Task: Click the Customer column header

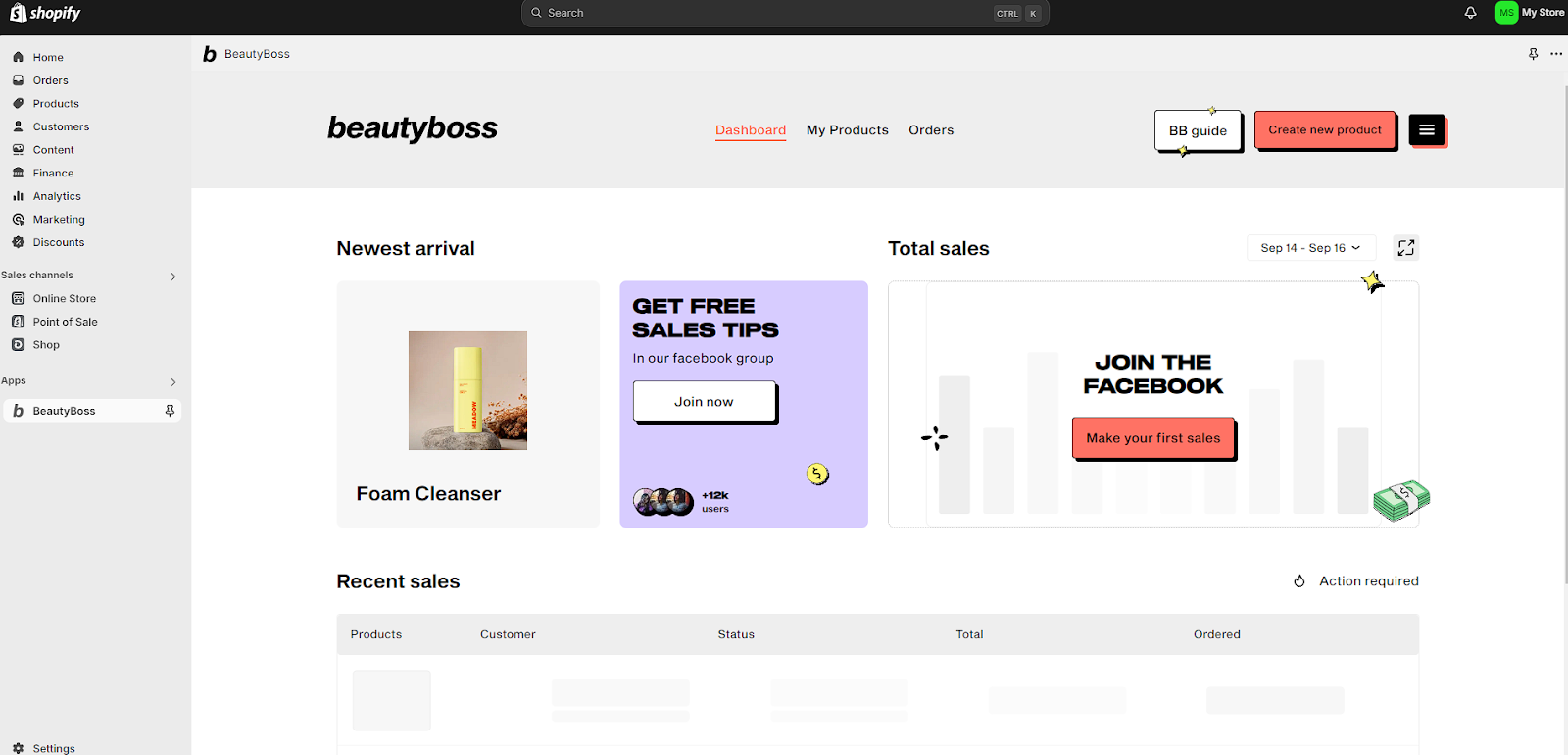Action: click(x=508, y=634)
